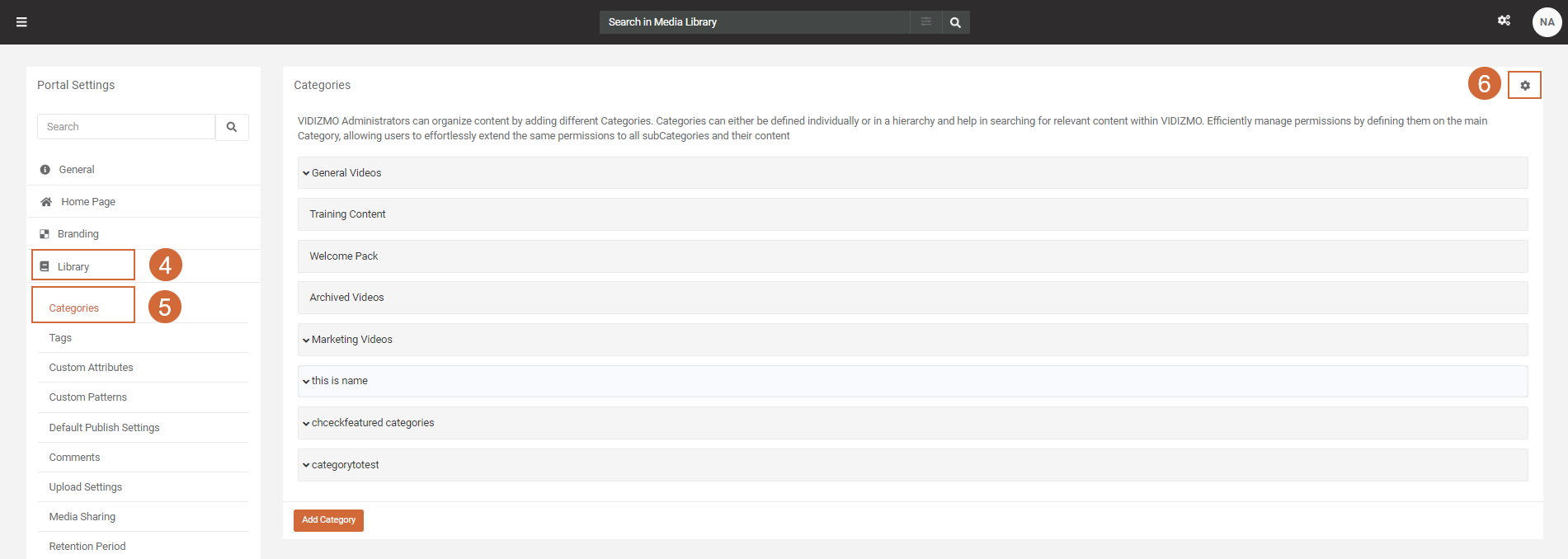
Task: Click the Add Category button
Action: click(x=328, y=520)
